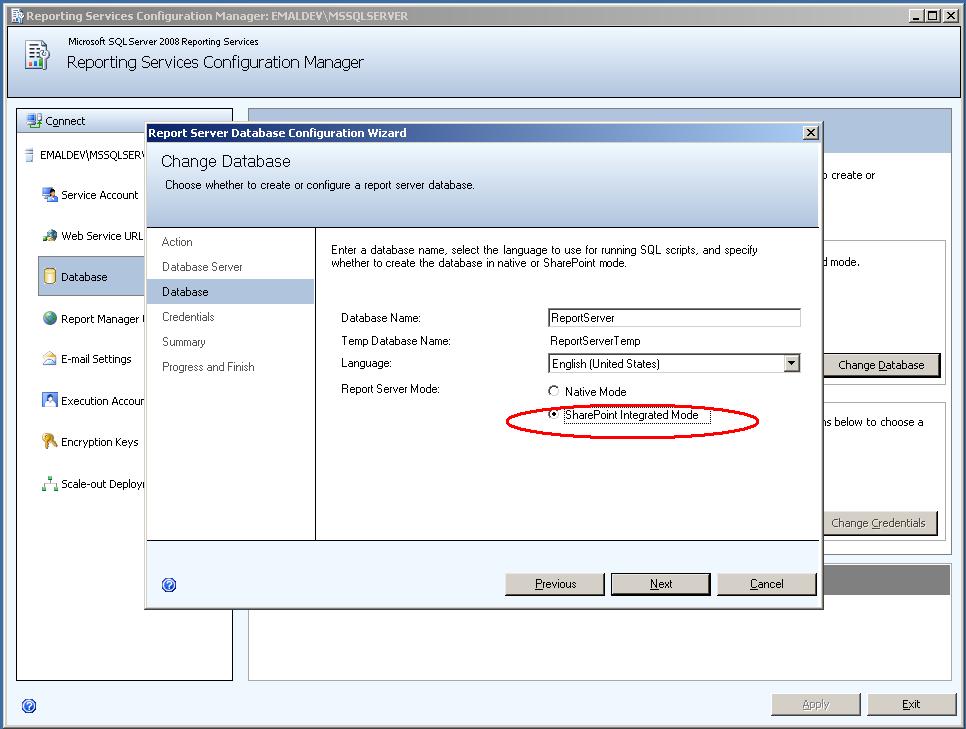Click the title bar application icon
Viewport: 966px width, 729px height.
17,16
